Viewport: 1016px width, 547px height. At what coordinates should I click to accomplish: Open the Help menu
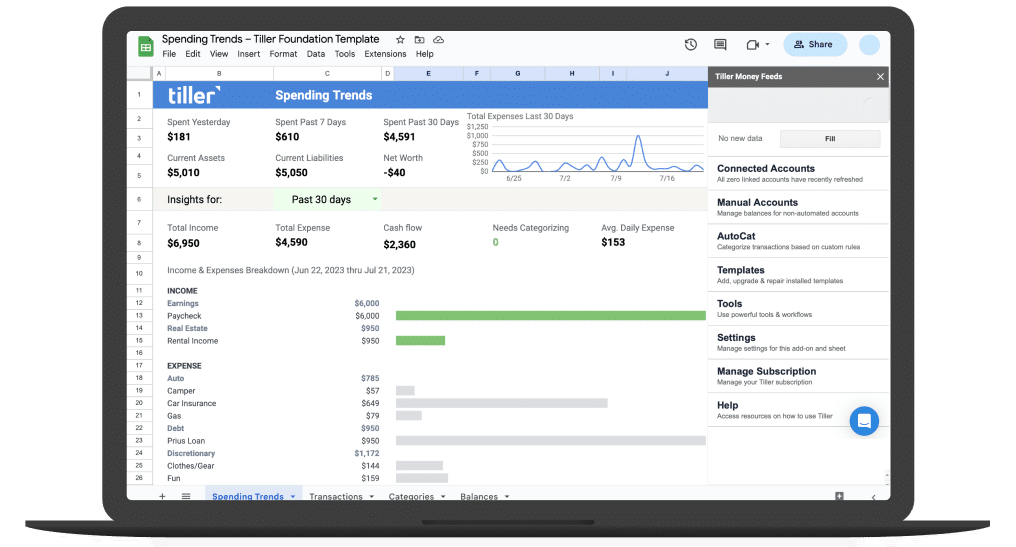424,54
